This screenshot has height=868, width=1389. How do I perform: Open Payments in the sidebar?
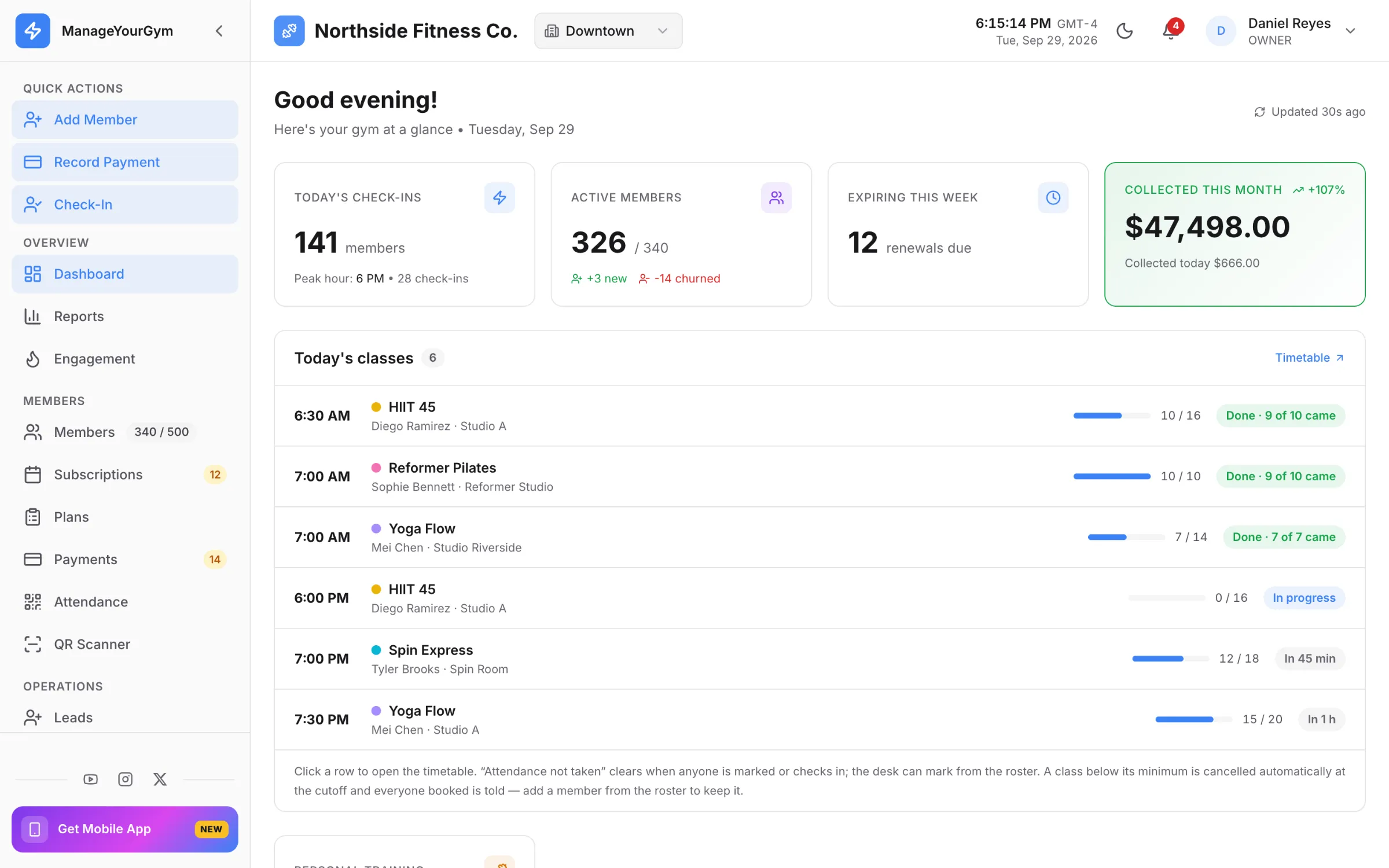pyautogui.click(x=125, y=560)
